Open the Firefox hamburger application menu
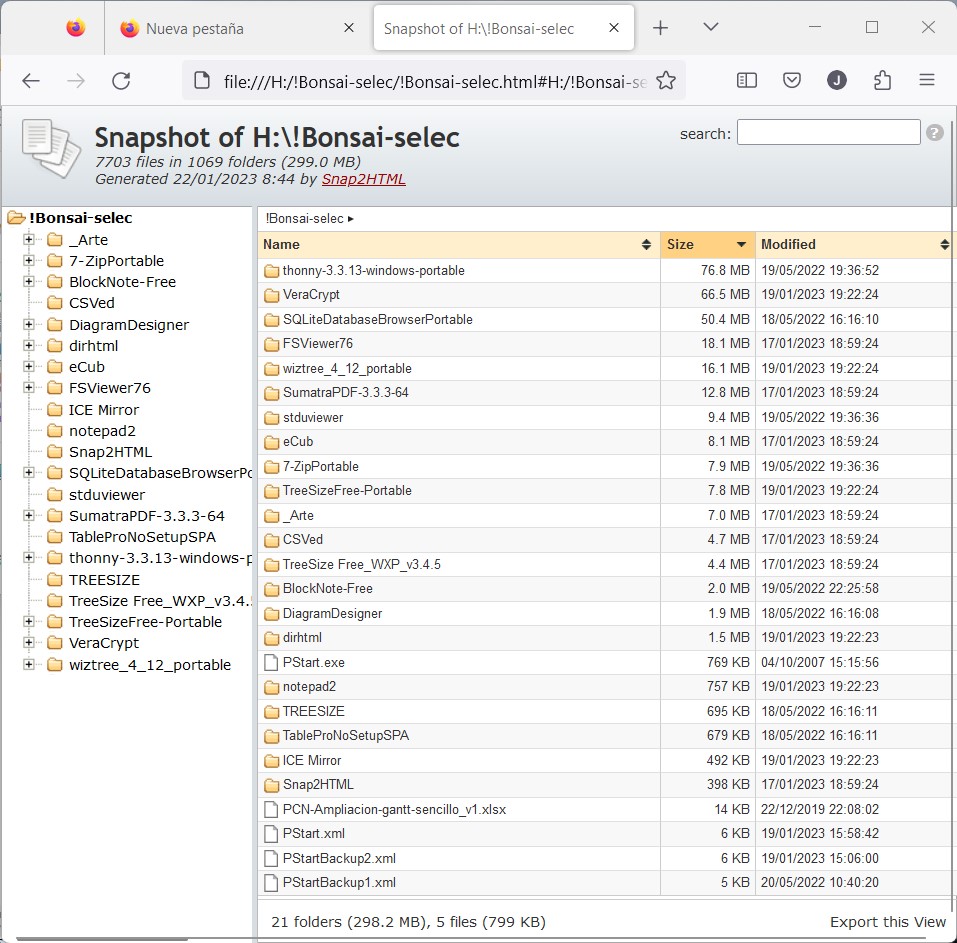 tap(927, 81)
